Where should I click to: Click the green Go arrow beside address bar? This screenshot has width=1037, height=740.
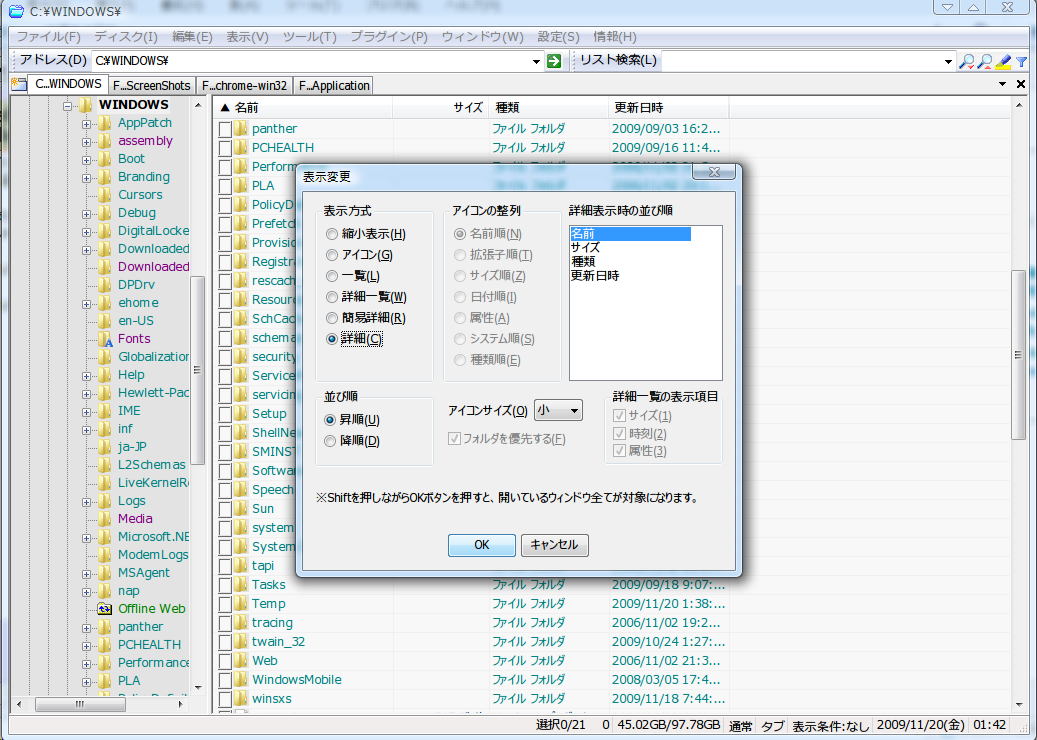point(554,61)
